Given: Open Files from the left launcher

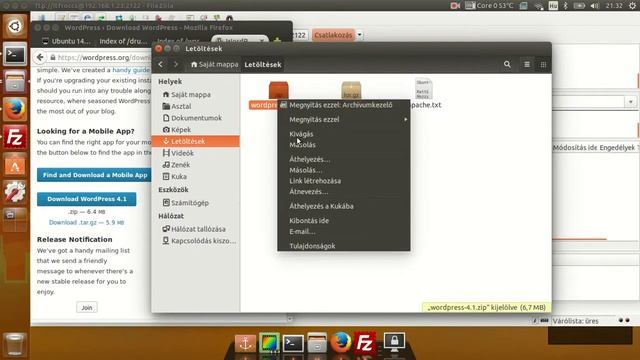Looking at the screenshot, I should [x=15, y=82].
